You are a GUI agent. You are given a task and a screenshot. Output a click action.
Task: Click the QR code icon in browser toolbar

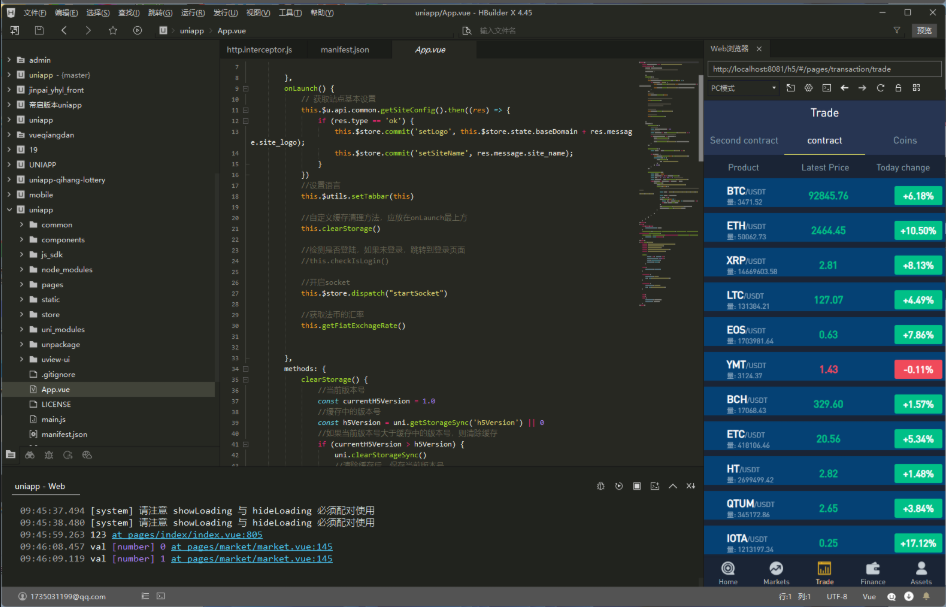click(x=916, y=88)
